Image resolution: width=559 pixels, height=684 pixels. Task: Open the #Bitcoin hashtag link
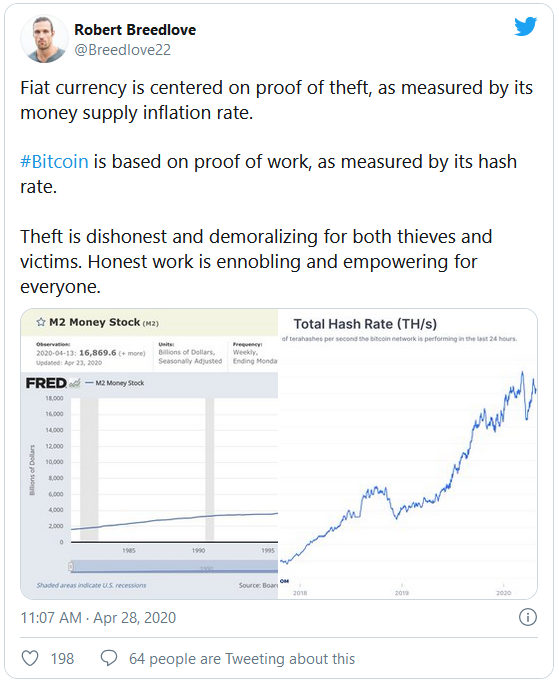55,161
